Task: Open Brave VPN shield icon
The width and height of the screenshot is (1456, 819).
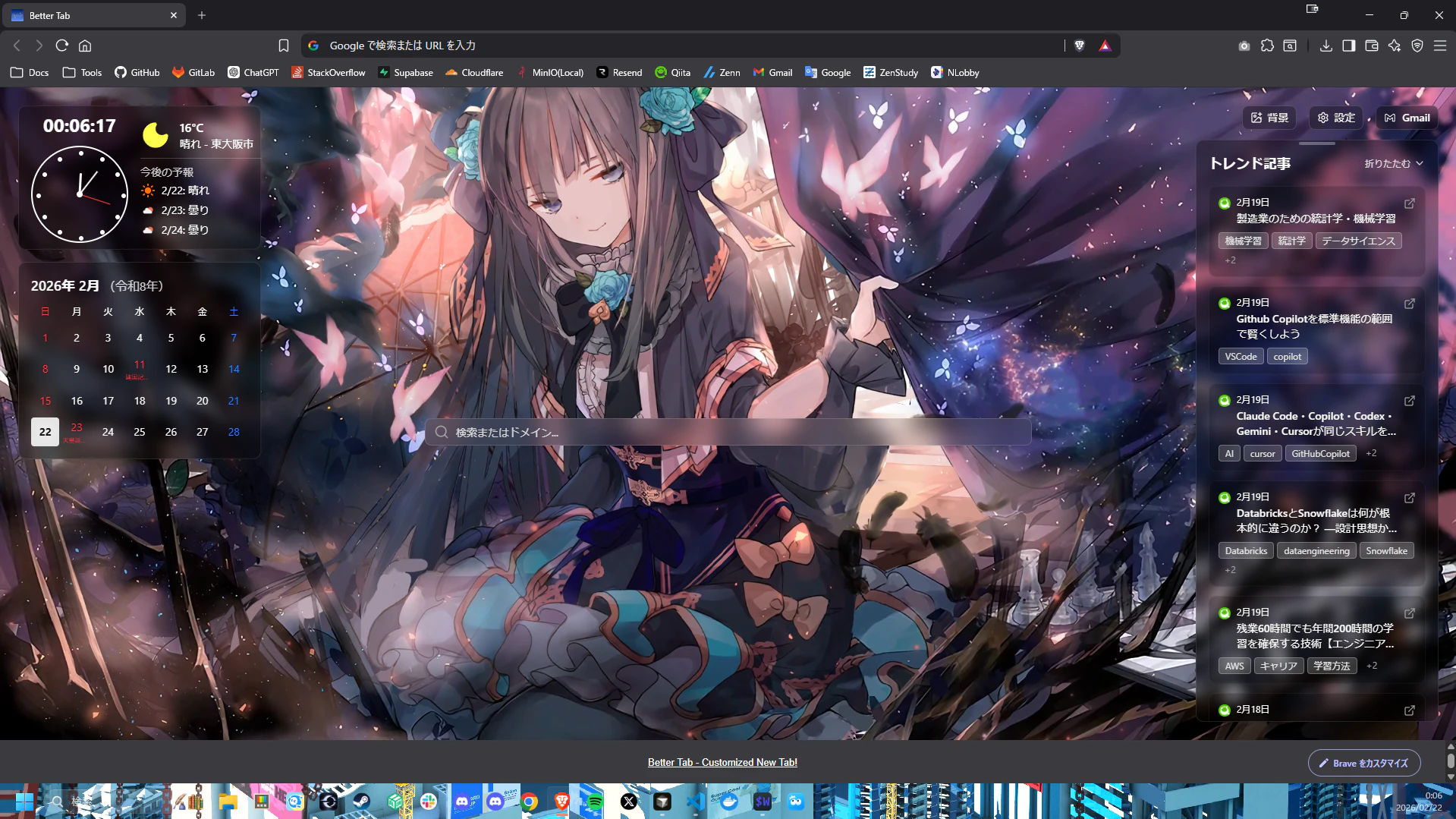Action: (x=1417, y=46)
